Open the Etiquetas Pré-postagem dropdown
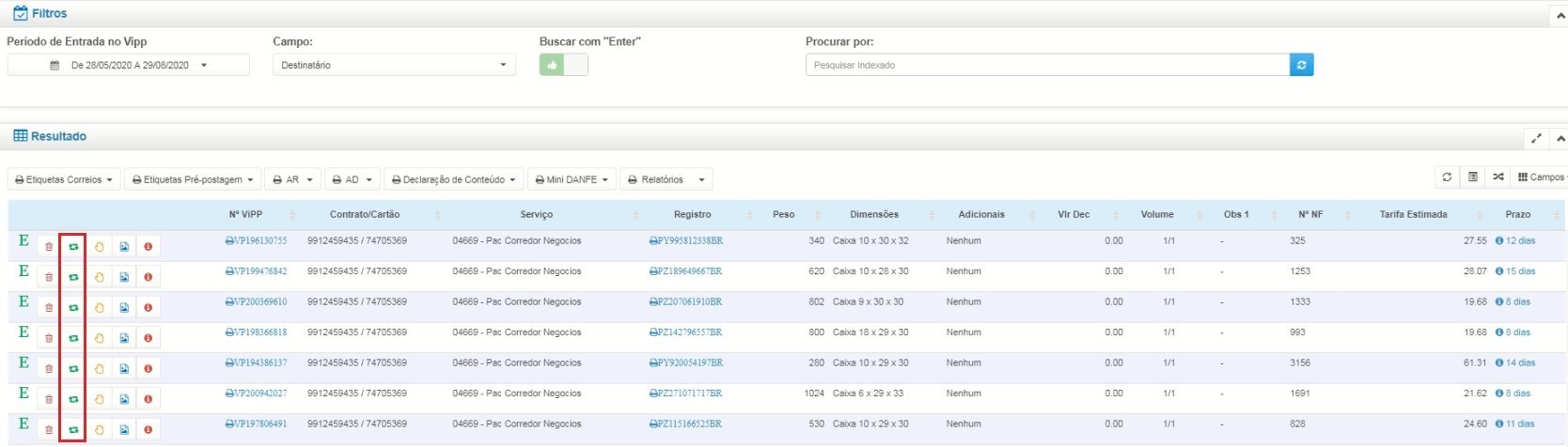 pos(193,179)
